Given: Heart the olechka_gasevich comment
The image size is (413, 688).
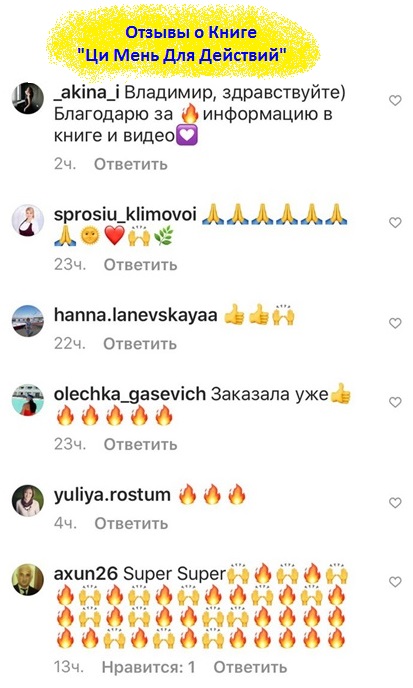Looking at the screenshot, I should (x=395, y=402).
